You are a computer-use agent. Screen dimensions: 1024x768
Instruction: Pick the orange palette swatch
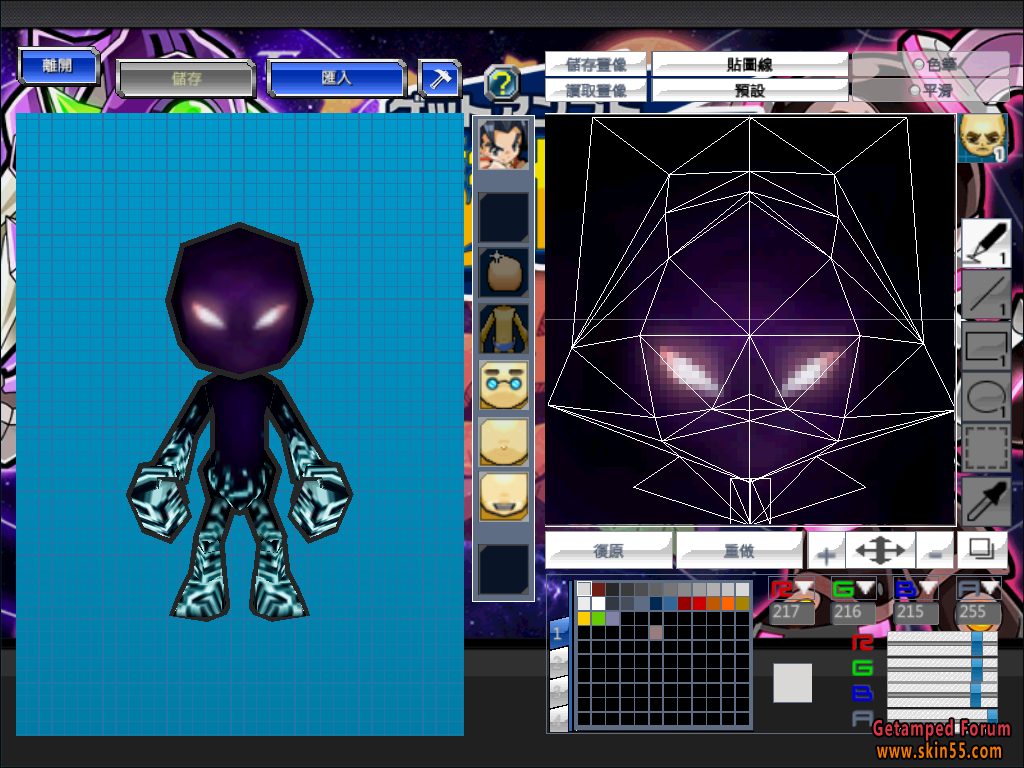[x=728, y=603]
